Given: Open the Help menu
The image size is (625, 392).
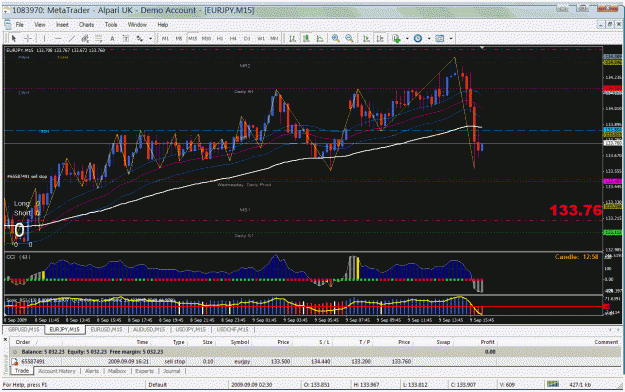Looking at the screenshot, I should tap(163, 25).
